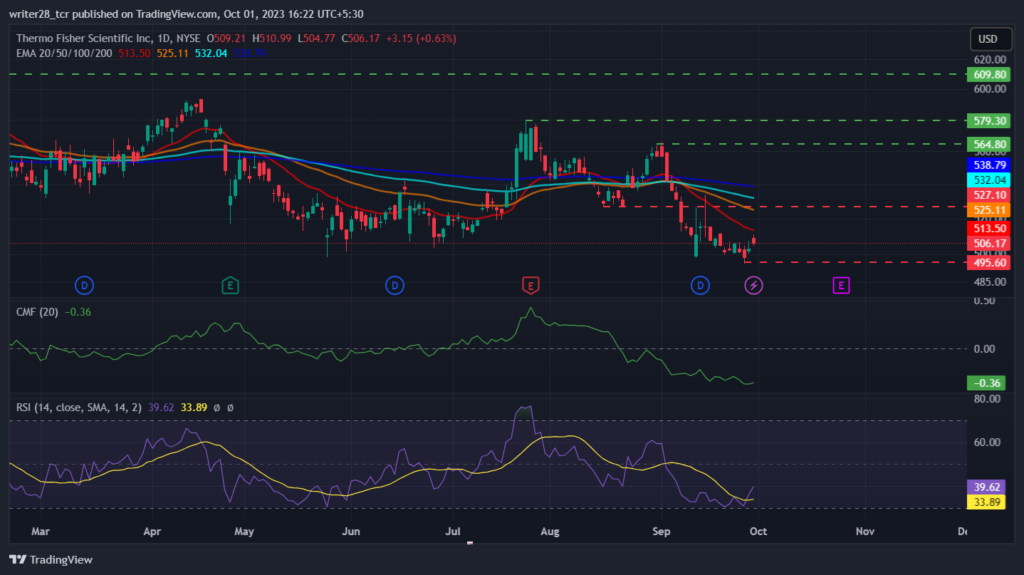Click the May label on the time axis
This screenshot has width=1024, height=575.
tap(244, 532)
